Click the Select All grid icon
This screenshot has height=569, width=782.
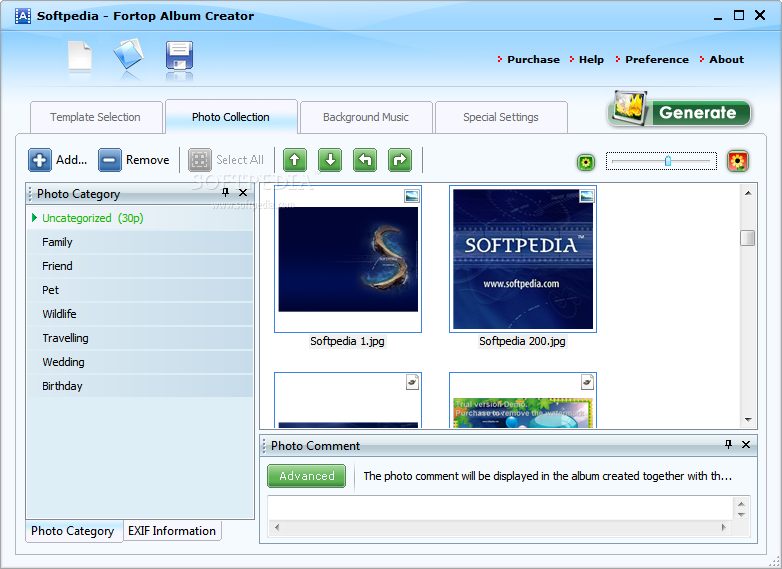click(199, 160)
